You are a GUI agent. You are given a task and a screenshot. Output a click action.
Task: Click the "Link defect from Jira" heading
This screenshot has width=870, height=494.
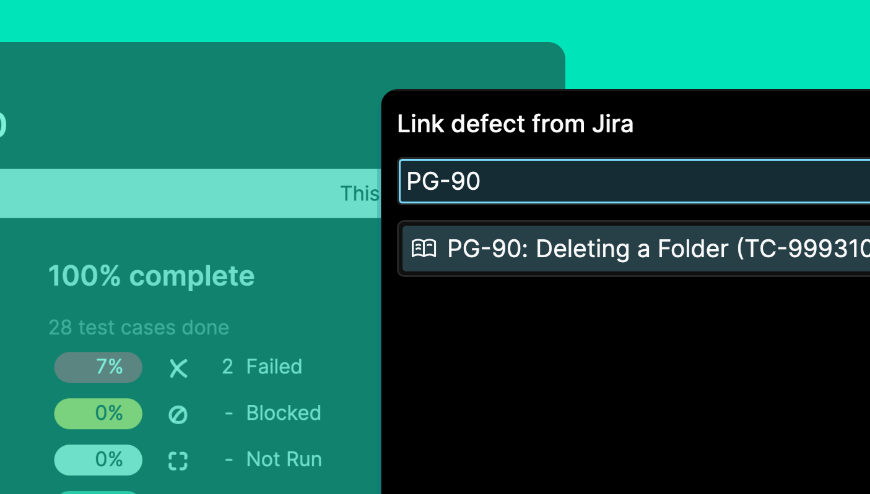(515, 124)
